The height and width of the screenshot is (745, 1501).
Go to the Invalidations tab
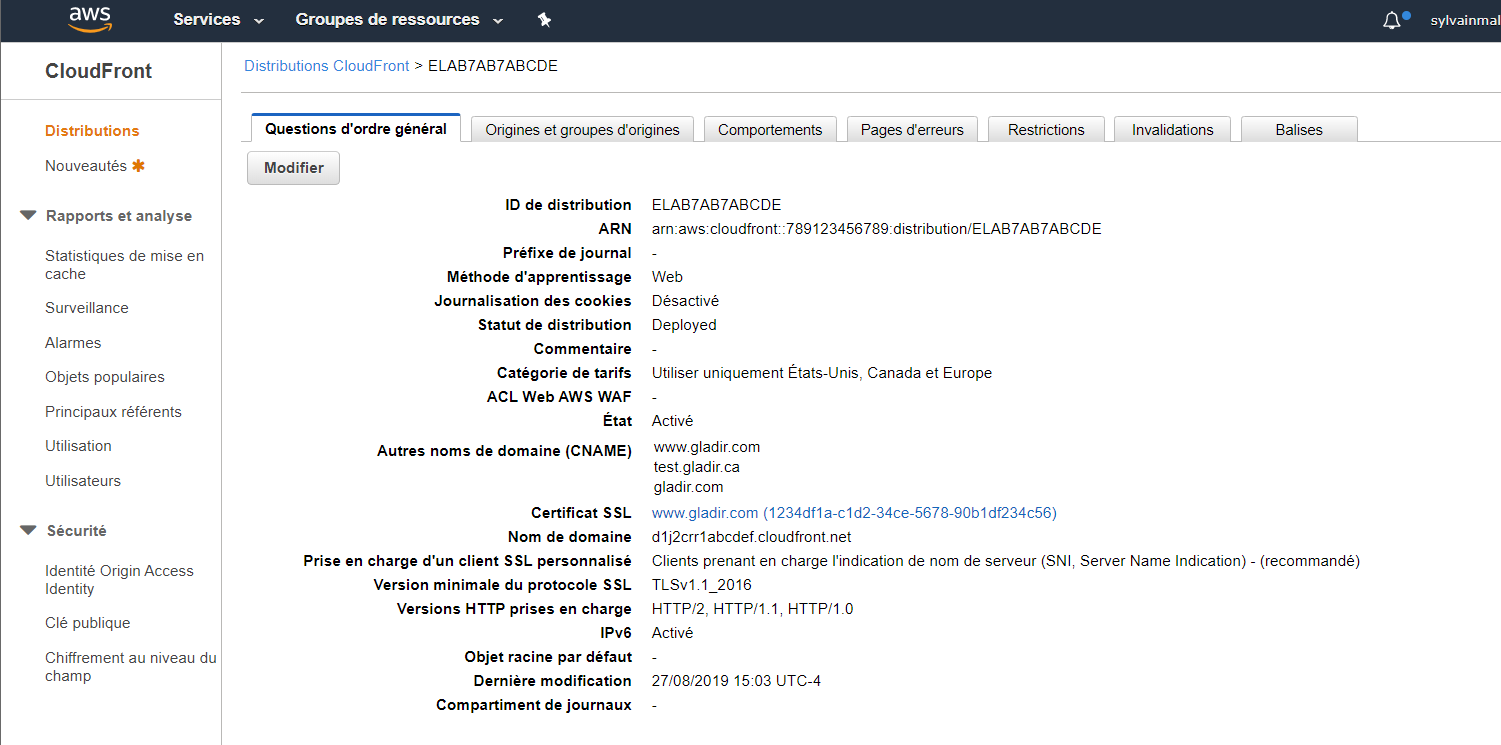tap(1172, 130)
